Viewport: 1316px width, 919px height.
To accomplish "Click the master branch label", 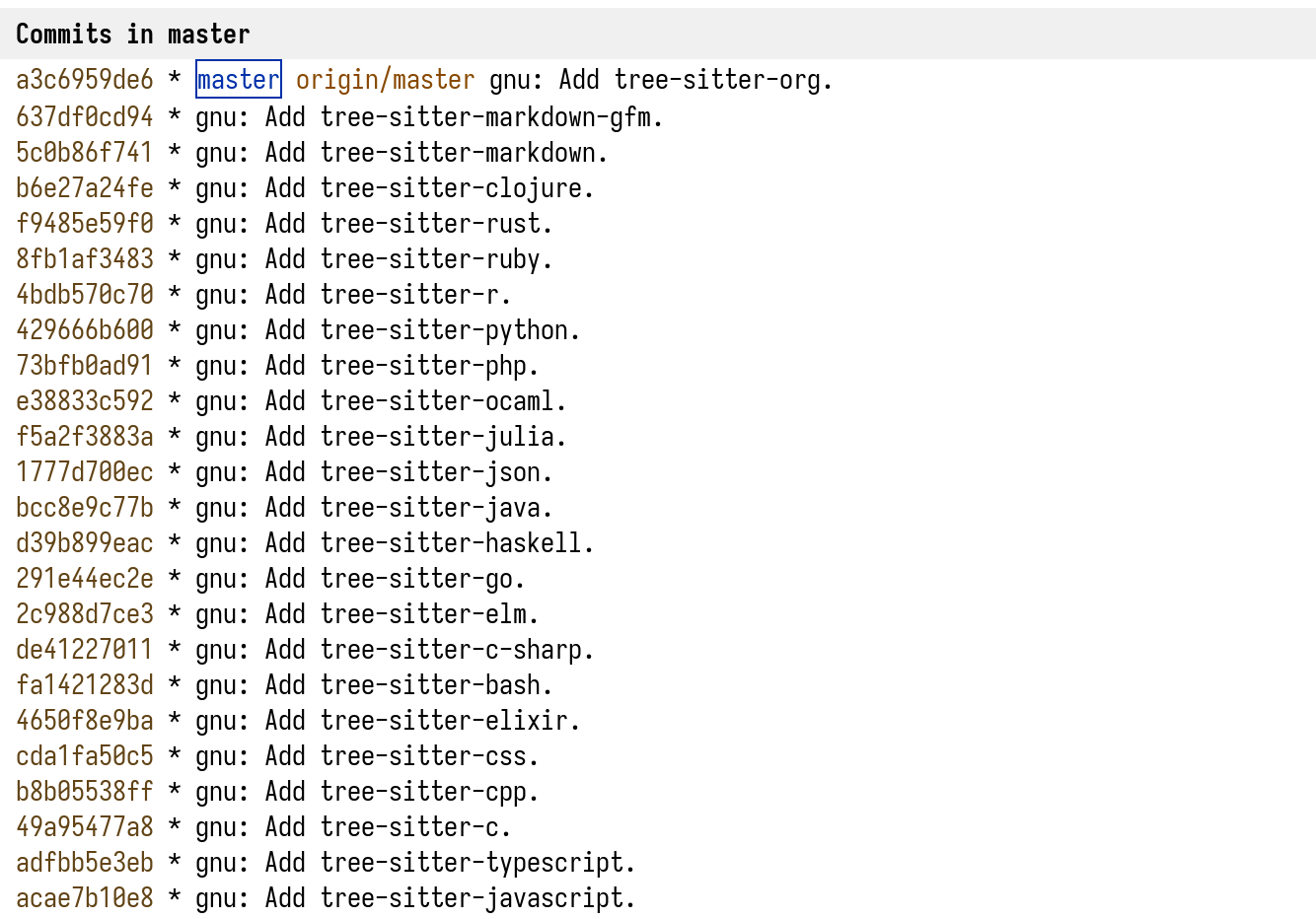I will [239, 80].
